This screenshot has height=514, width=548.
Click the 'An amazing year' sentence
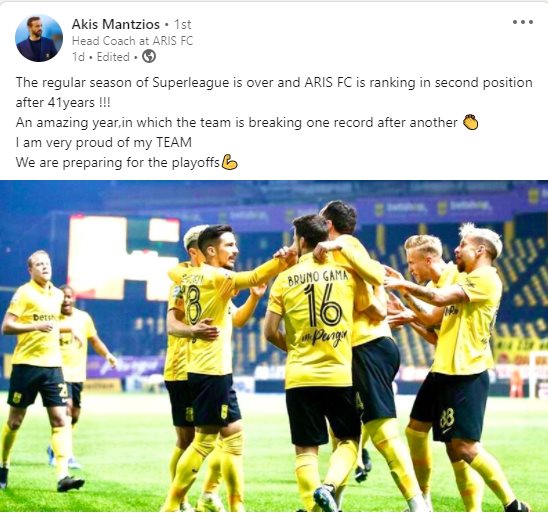tap(237, 123)
